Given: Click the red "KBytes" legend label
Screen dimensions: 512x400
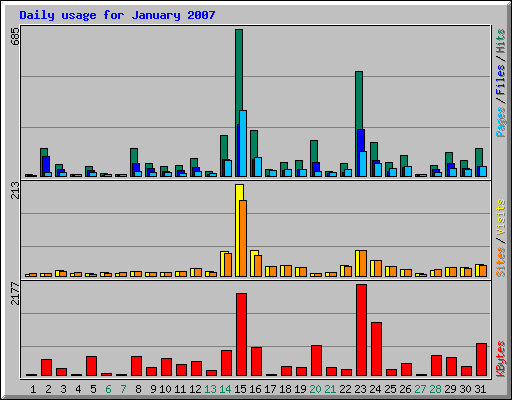Looking at the screenshot, I should point(500,359).
